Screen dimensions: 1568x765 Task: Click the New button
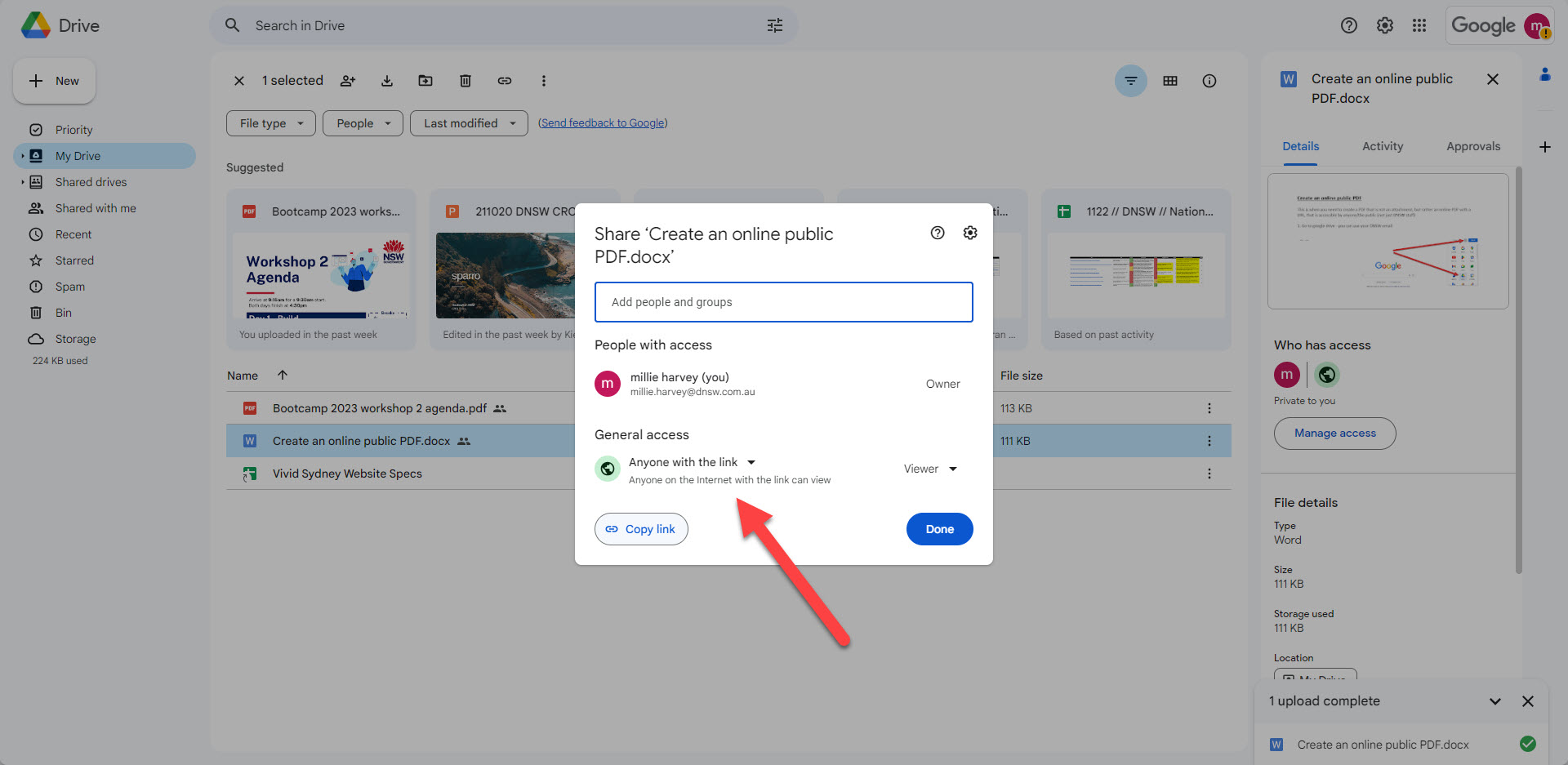54,81
